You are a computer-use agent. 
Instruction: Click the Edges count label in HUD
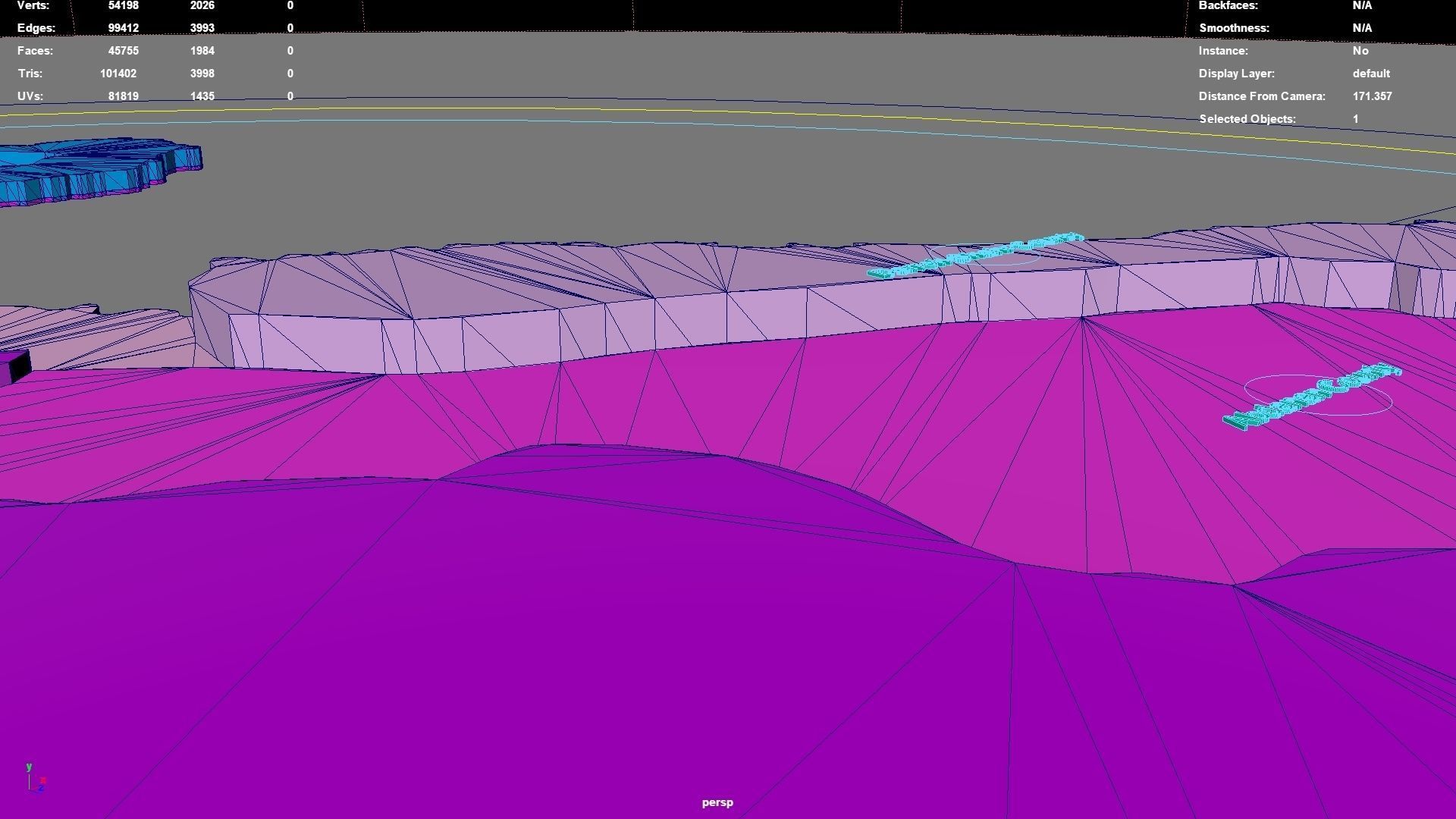coord(36,28)
